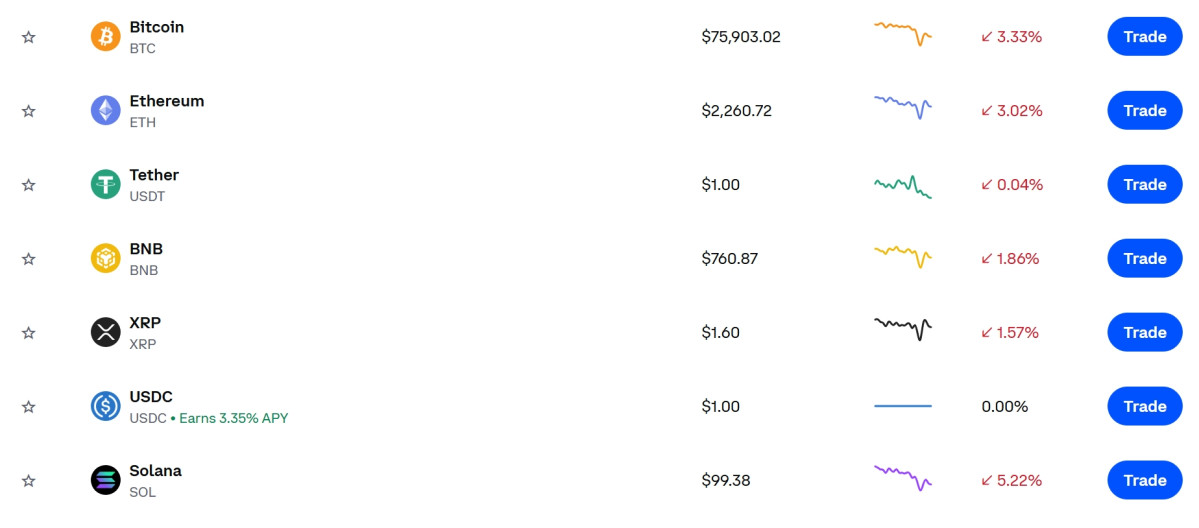Viewport: 1199px width, 528px height.
Task: Trade Solana using its button
Action: pos(1144,481)
